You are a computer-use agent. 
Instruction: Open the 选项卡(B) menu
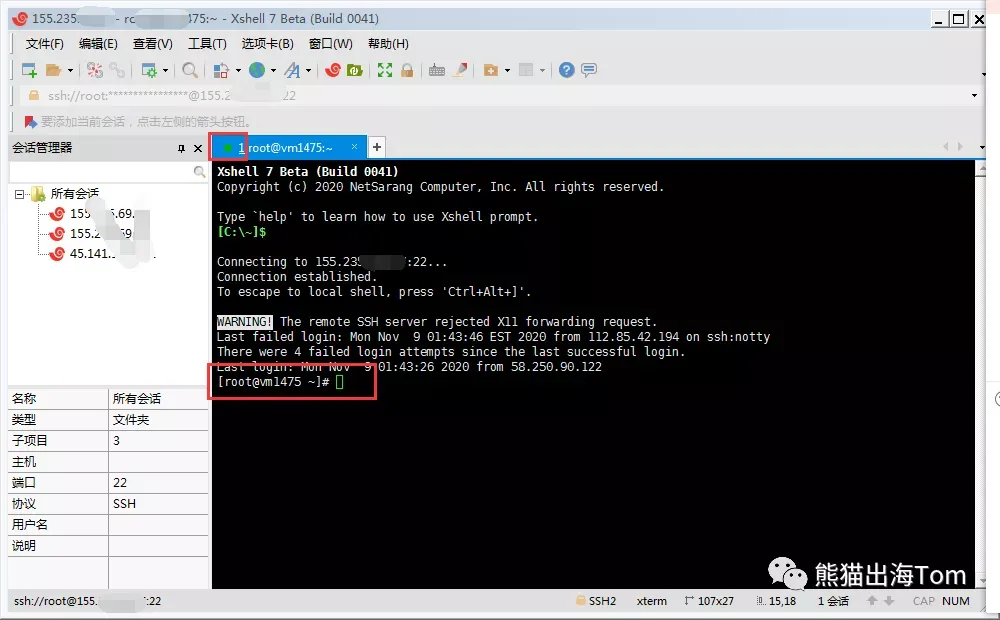coord(267,44)
